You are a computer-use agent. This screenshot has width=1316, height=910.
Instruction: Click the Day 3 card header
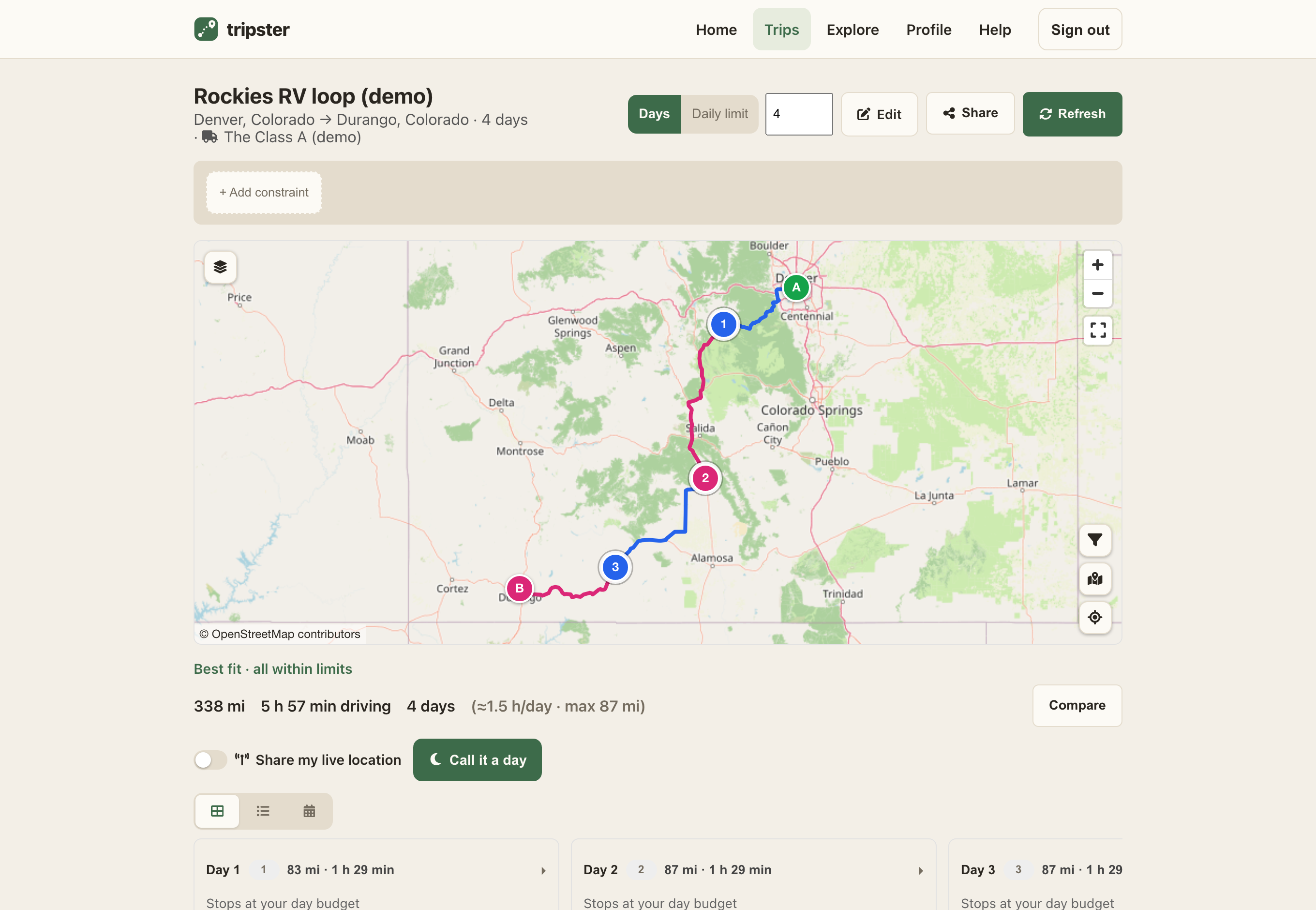(x=1041, y=870)
